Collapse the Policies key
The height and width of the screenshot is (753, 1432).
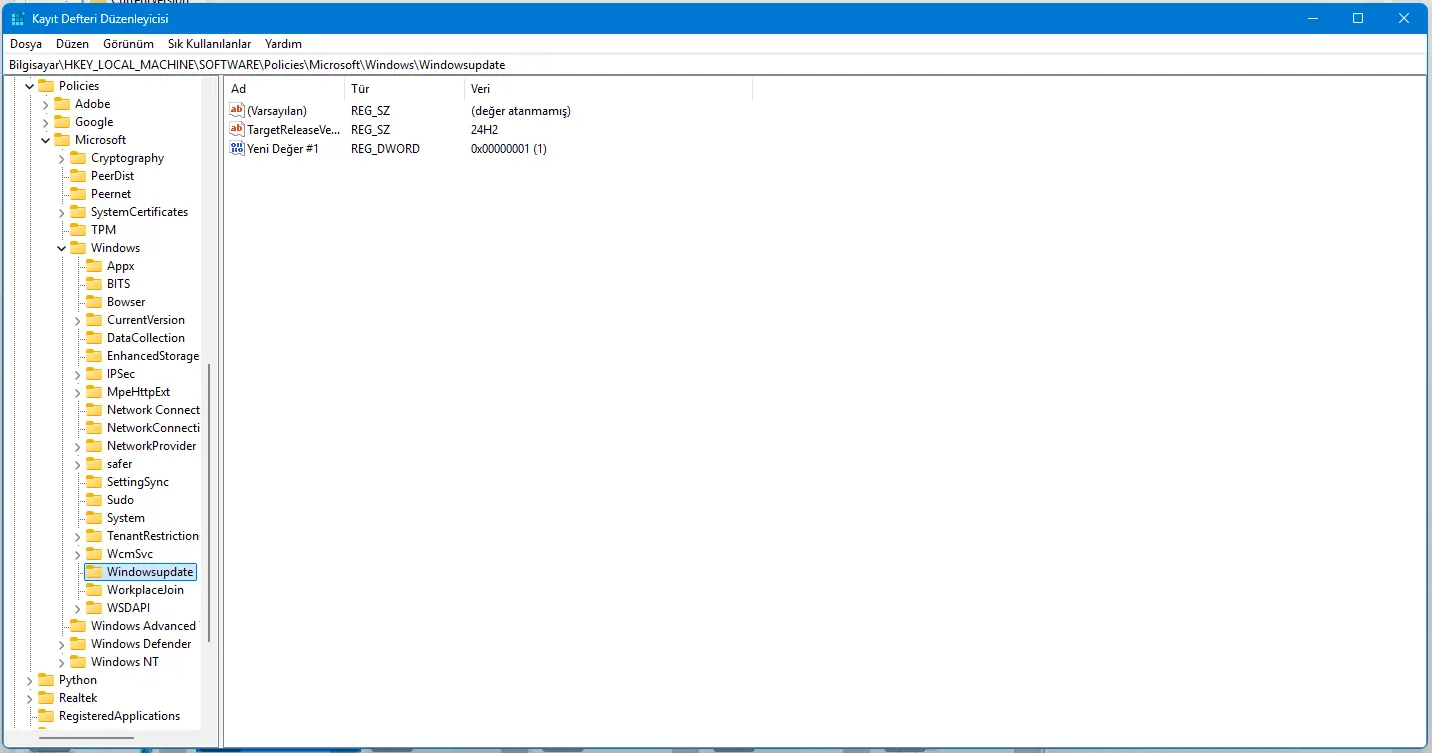30,86
